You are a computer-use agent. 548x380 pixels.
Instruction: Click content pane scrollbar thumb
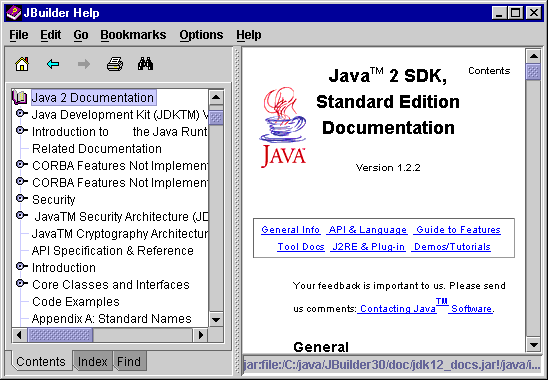click(x=533, y=72)
